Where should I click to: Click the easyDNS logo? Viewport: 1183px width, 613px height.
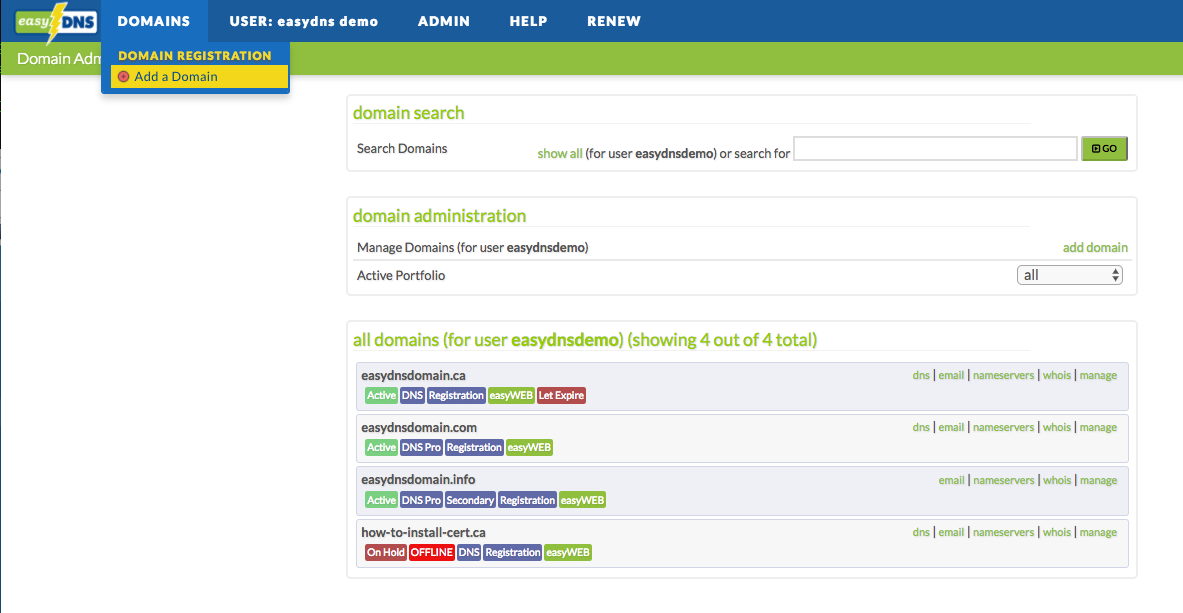[x=56, y=22]
